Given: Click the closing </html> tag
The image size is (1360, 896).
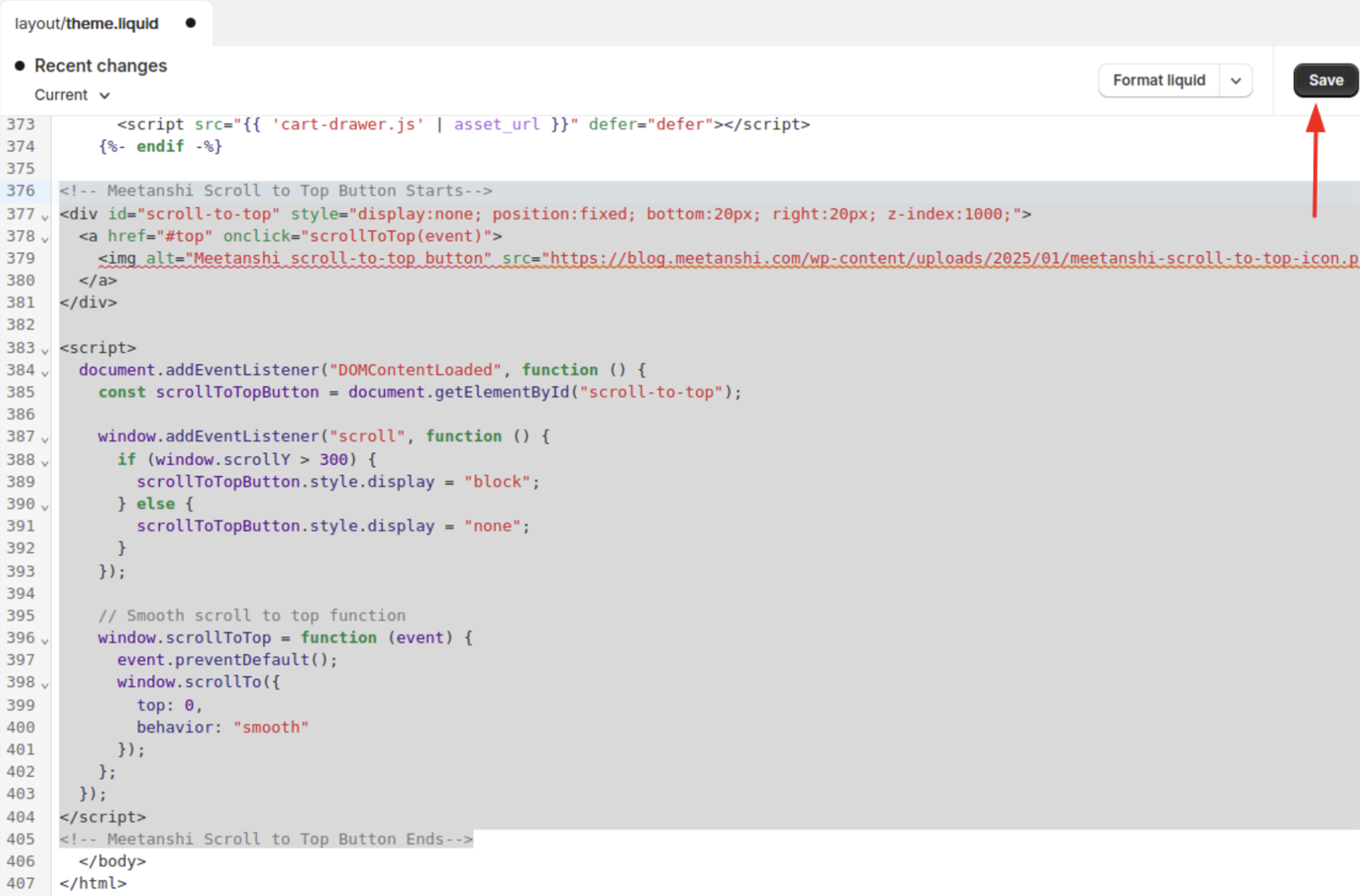Looking at the screenshot, I should click(x=93, y=883).
